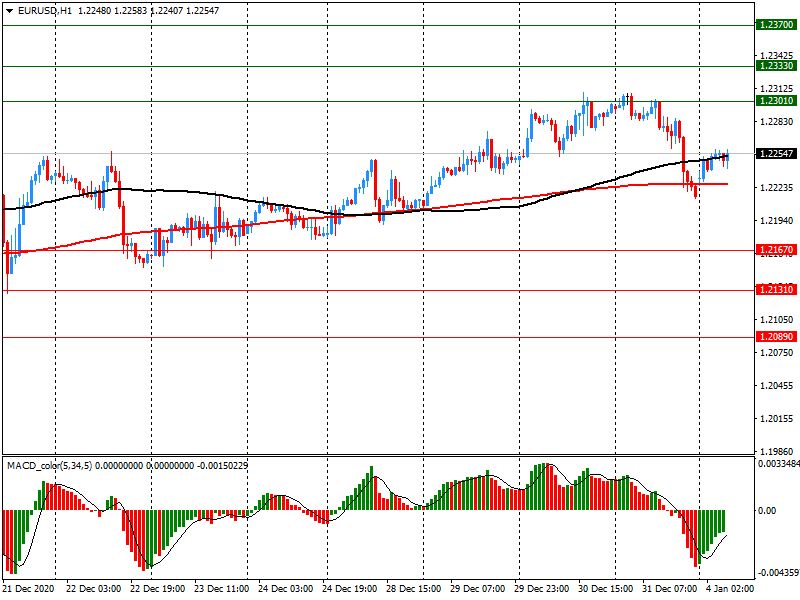Select the 0.00 level on MACD scale

click(x=768, y=510)
